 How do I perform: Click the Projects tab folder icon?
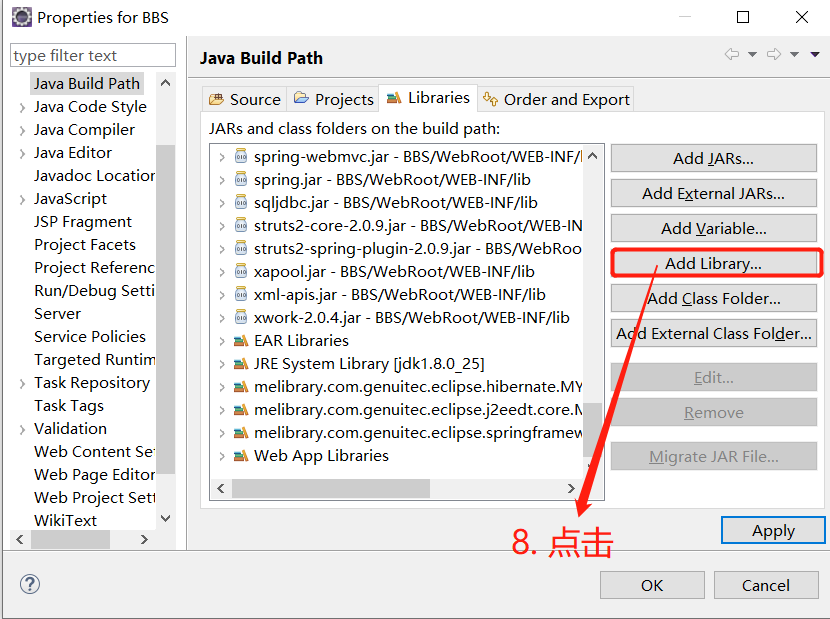coord(301,98)
